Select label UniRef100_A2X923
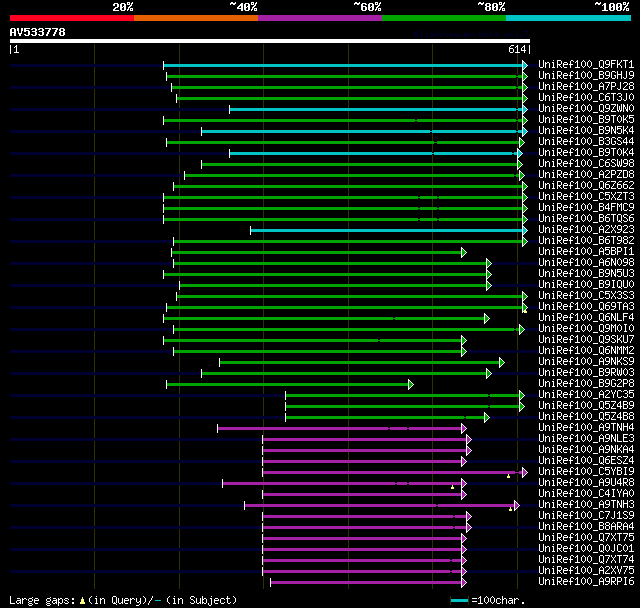Image resolution: width=640 pixels, height=608 pixels. coord(586,230)
